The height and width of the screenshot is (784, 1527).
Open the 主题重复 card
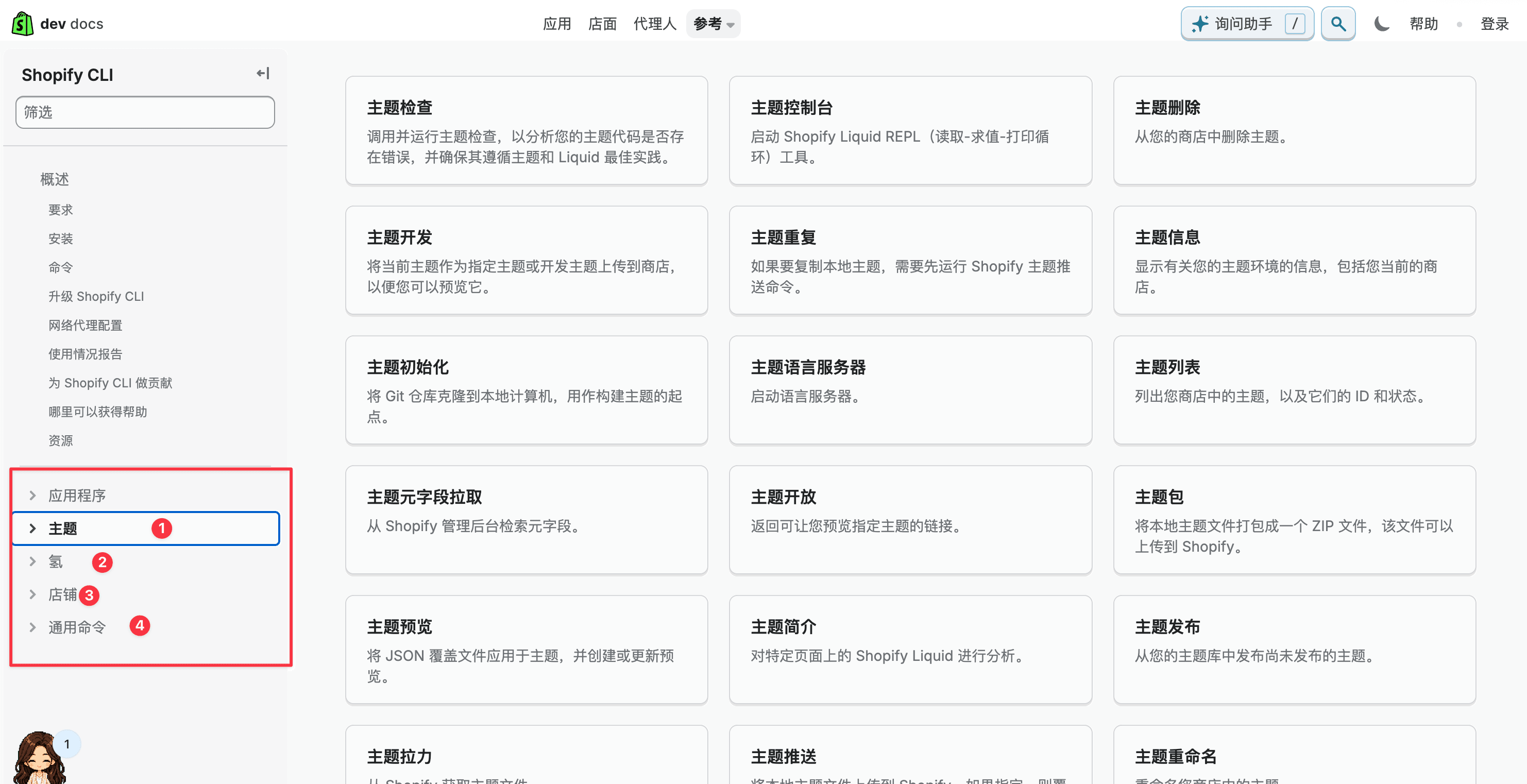click(x=910, y=260)
